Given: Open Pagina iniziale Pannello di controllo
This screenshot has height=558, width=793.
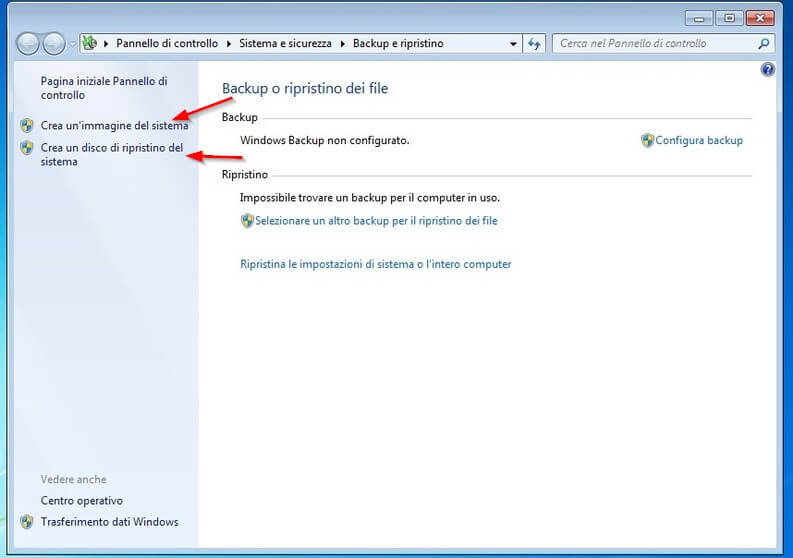Looking at the screenshot, I should pyautogui.click(x=104, y=88).
